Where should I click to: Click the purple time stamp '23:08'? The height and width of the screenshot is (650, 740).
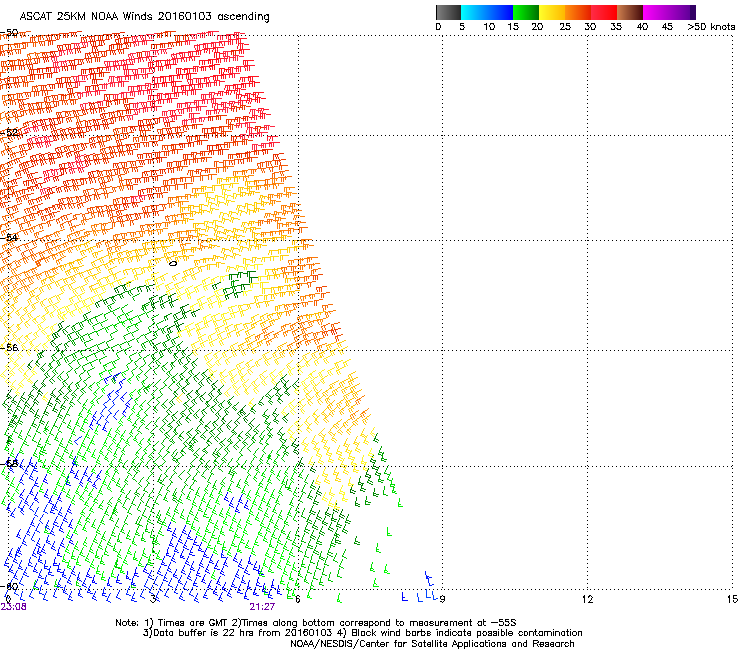[14, 607]
